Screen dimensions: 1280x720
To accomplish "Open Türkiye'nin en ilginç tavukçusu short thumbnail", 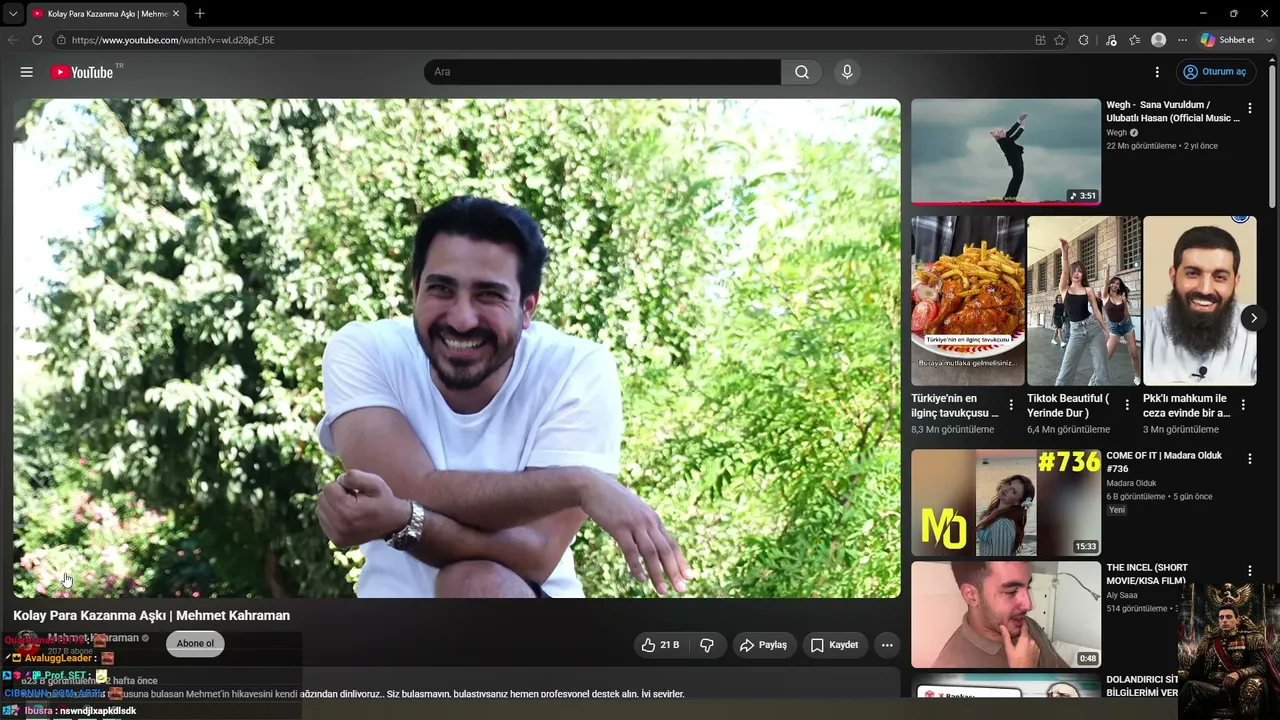I will 968,300.
